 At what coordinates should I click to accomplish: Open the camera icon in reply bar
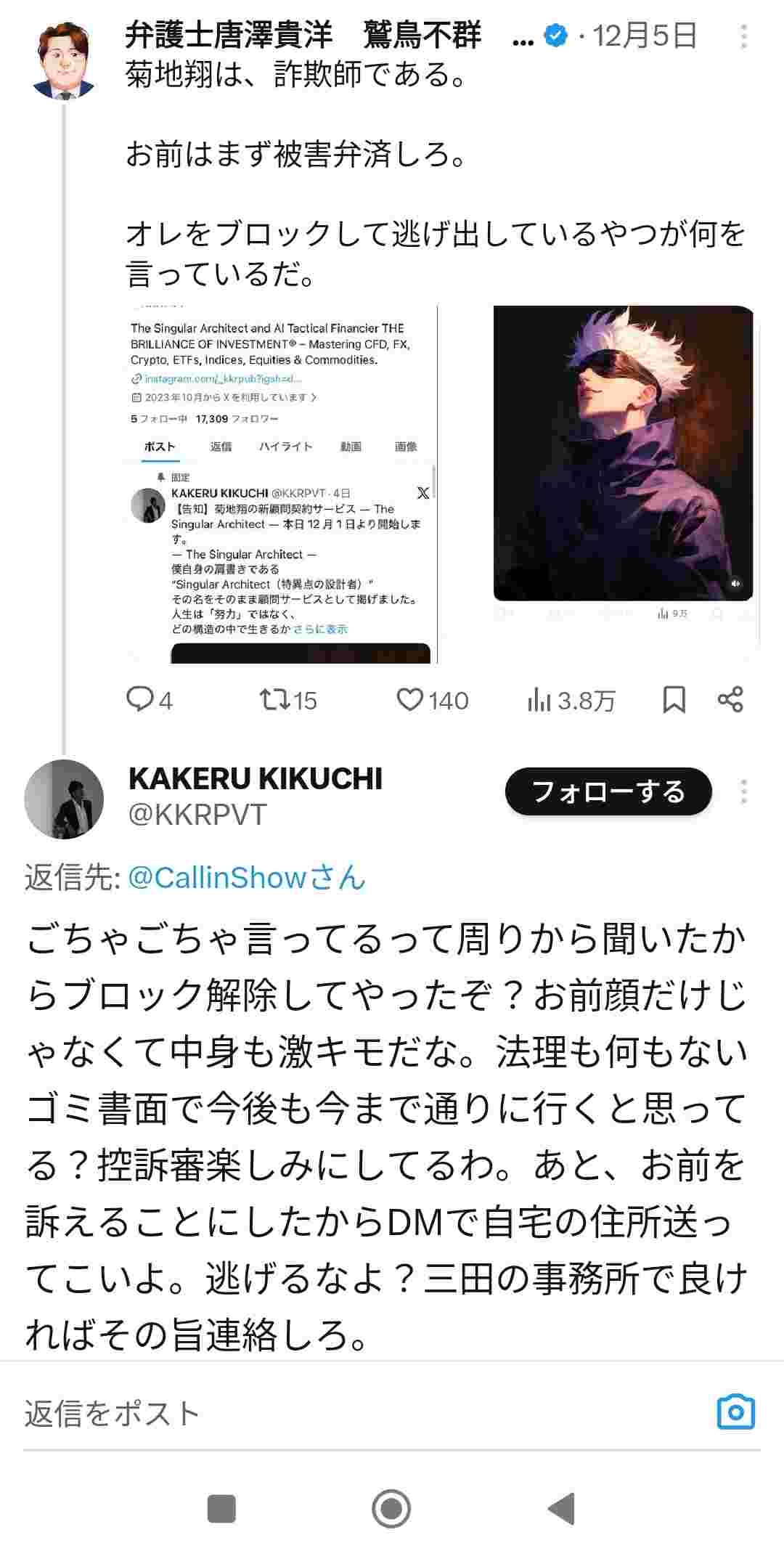pos(736,1412)
